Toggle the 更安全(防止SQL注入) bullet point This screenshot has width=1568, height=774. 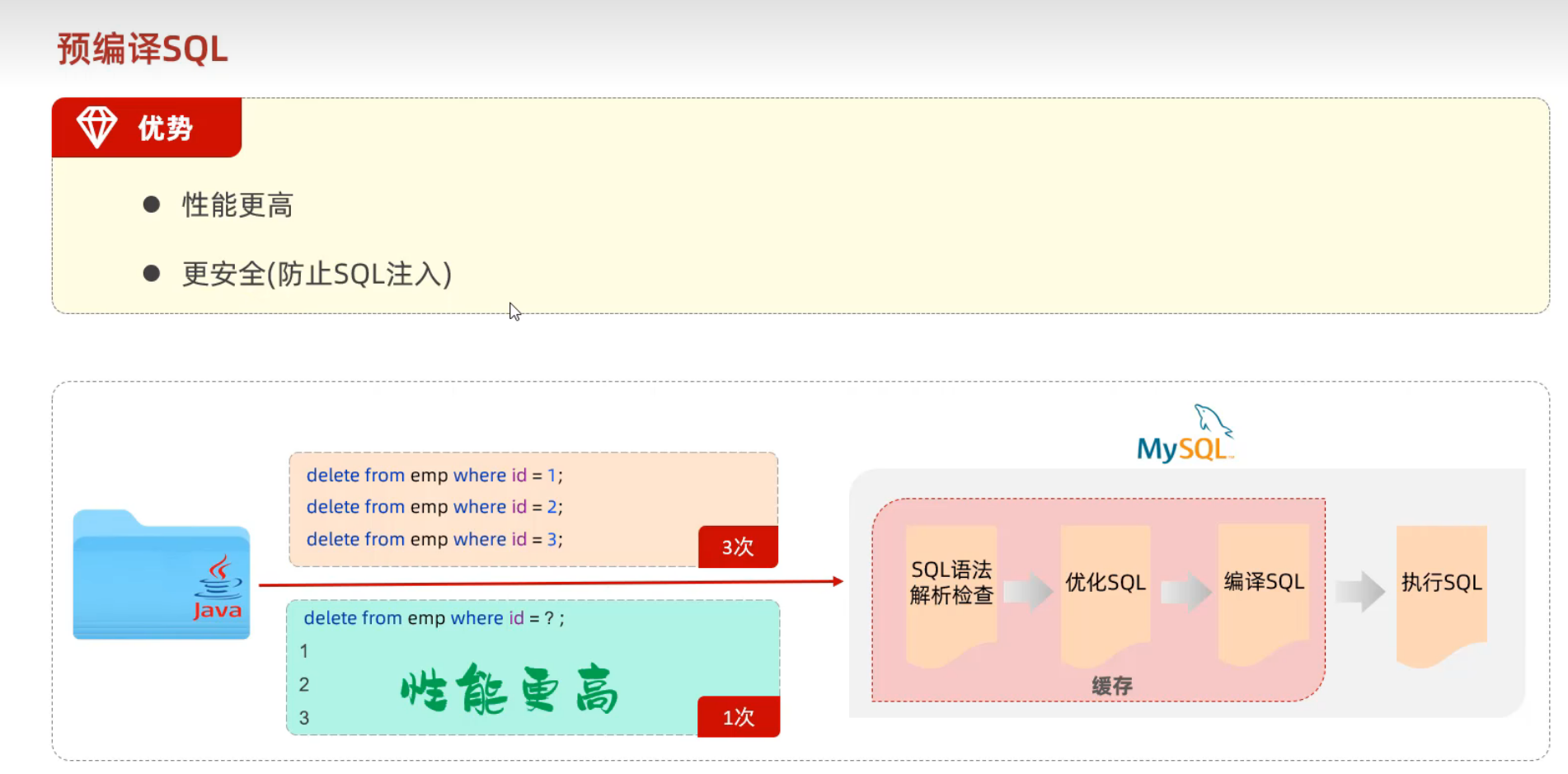tap(316, 274)
